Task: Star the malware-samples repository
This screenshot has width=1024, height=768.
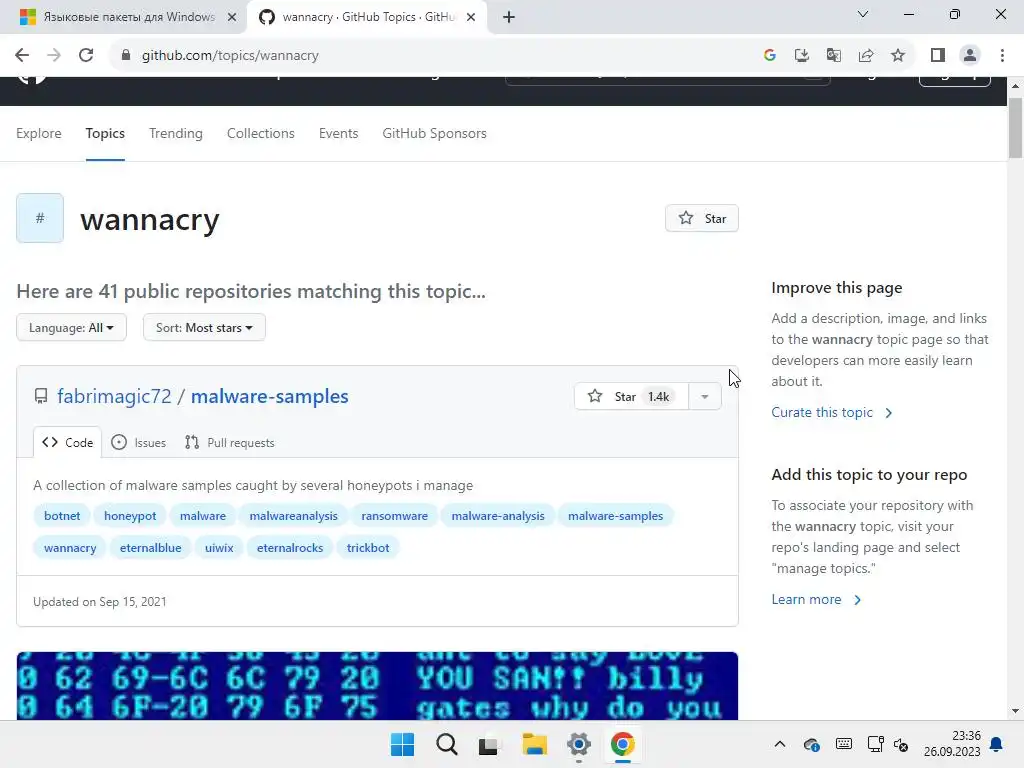Action: point(631,396)
